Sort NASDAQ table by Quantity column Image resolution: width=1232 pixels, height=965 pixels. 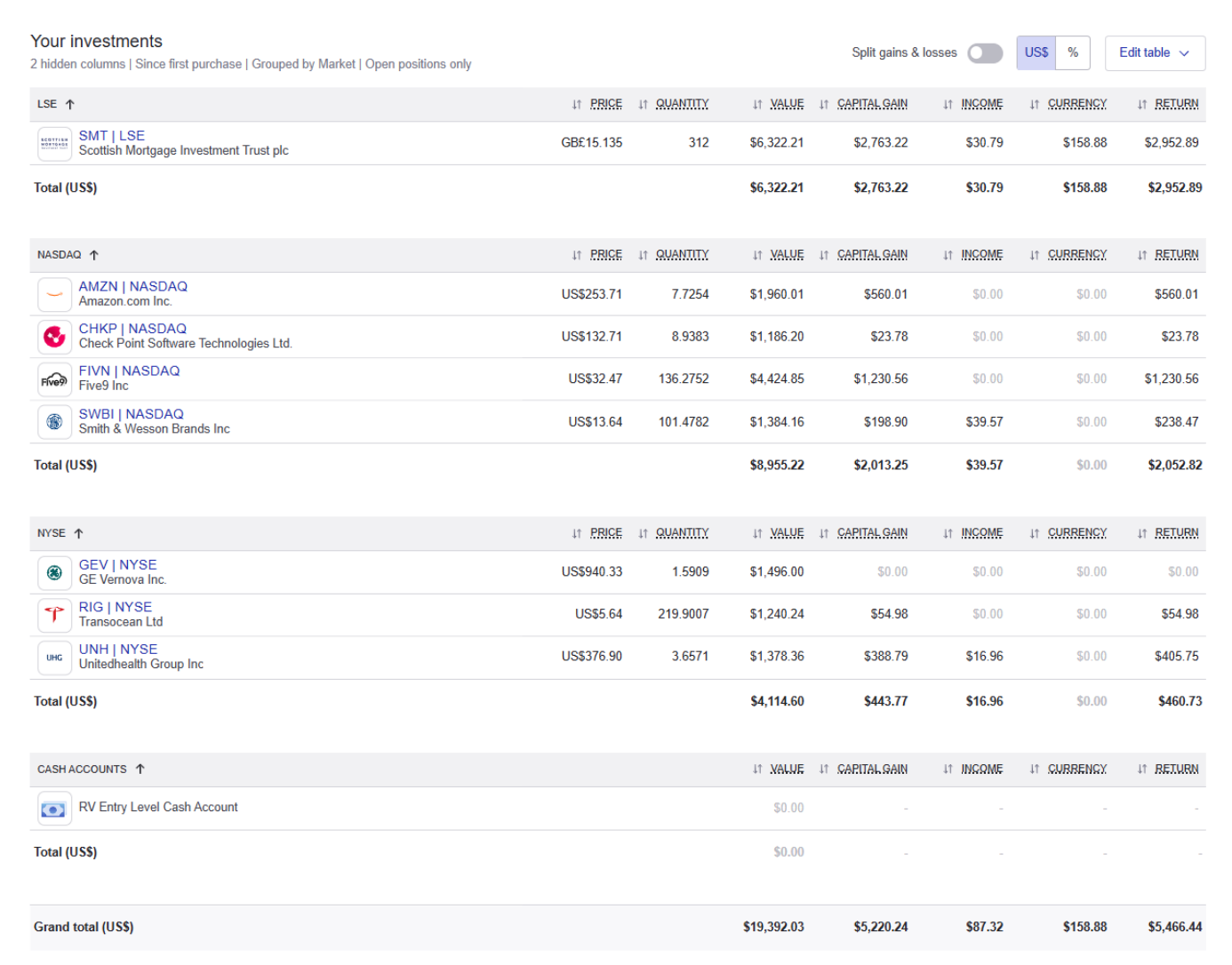674,255
